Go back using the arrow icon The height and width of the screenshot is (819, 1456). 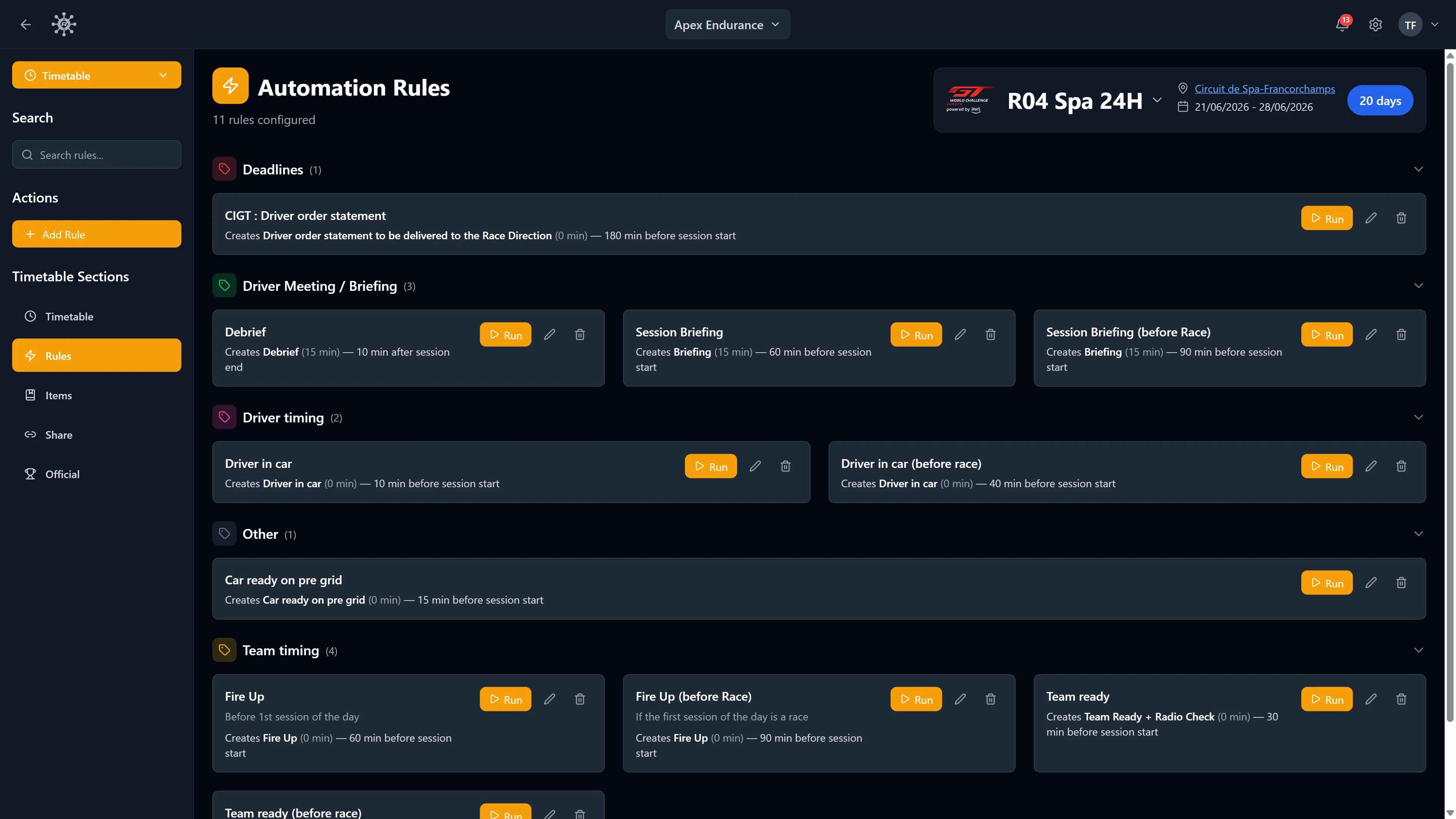click(25, 24)
